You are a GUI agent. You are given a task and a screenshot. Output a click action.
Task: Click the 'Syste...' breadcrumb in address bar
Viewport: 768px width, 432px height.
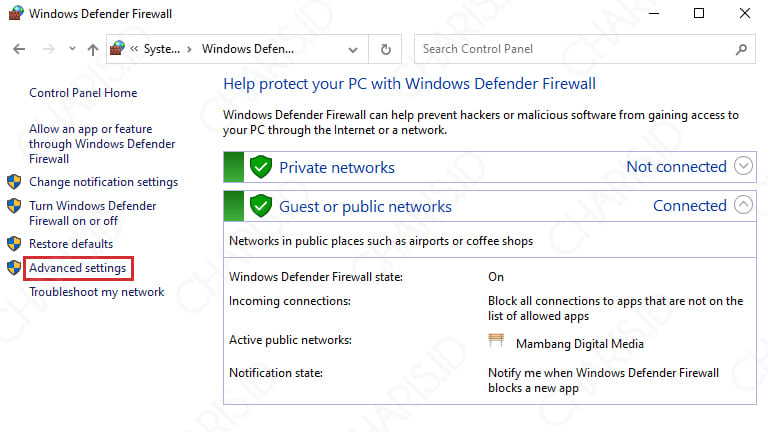pyautogui.click(x=162, y=49)
